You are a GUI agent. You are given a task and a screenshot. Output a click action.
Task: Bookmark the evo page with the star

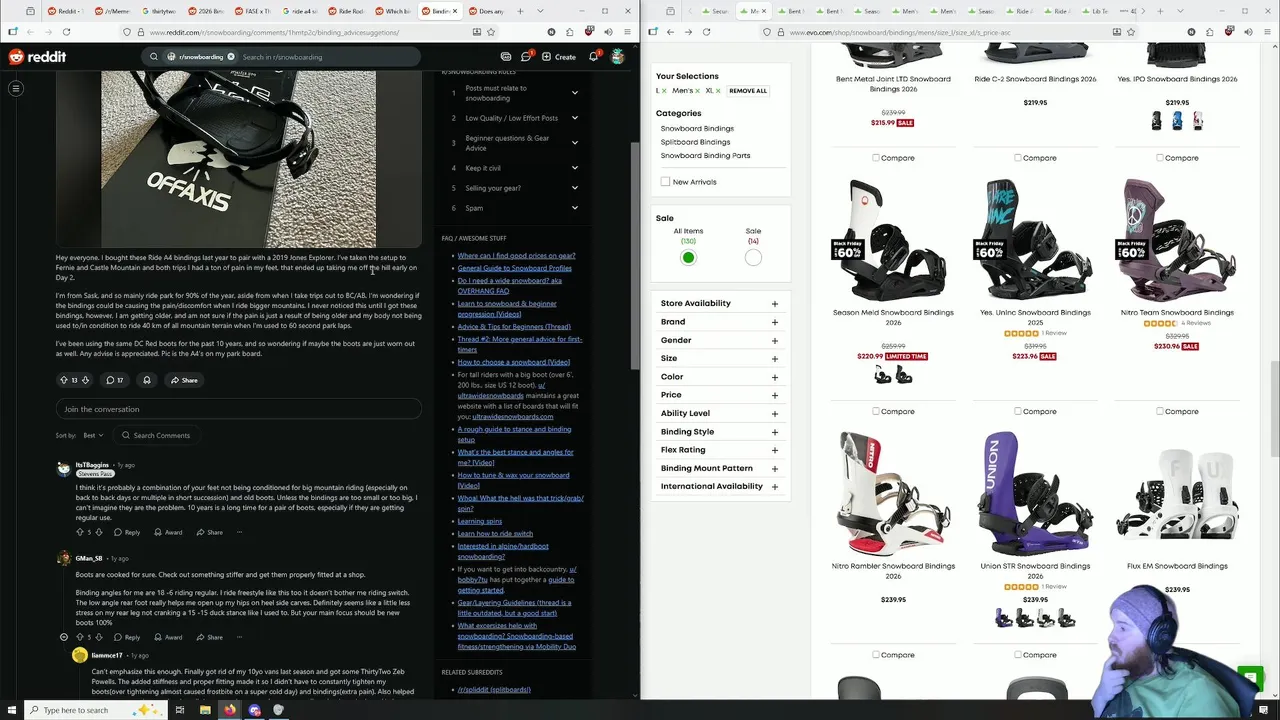coord(1131,32)
